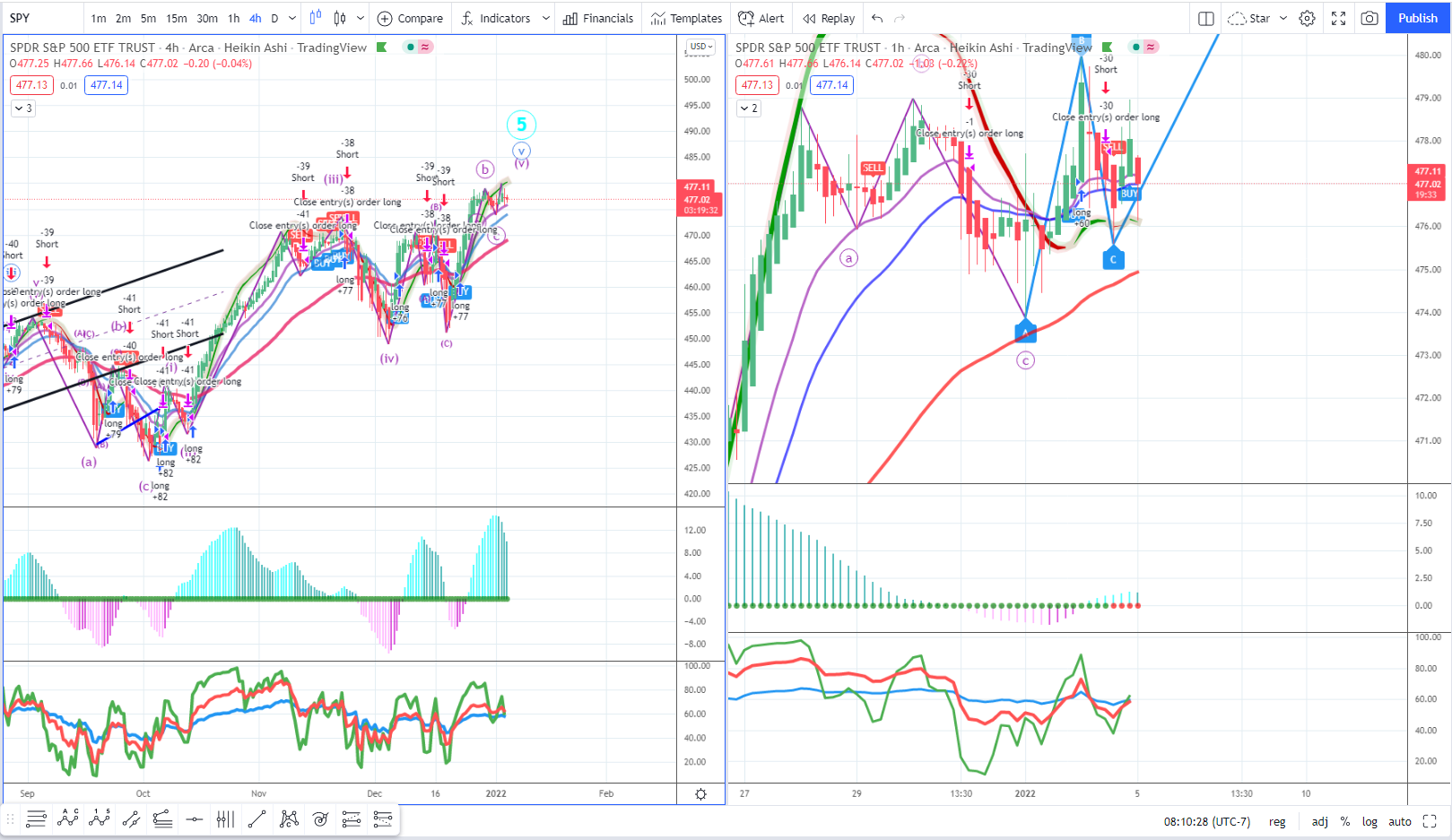Toggle percent scale mode

tap(1345, 821)
